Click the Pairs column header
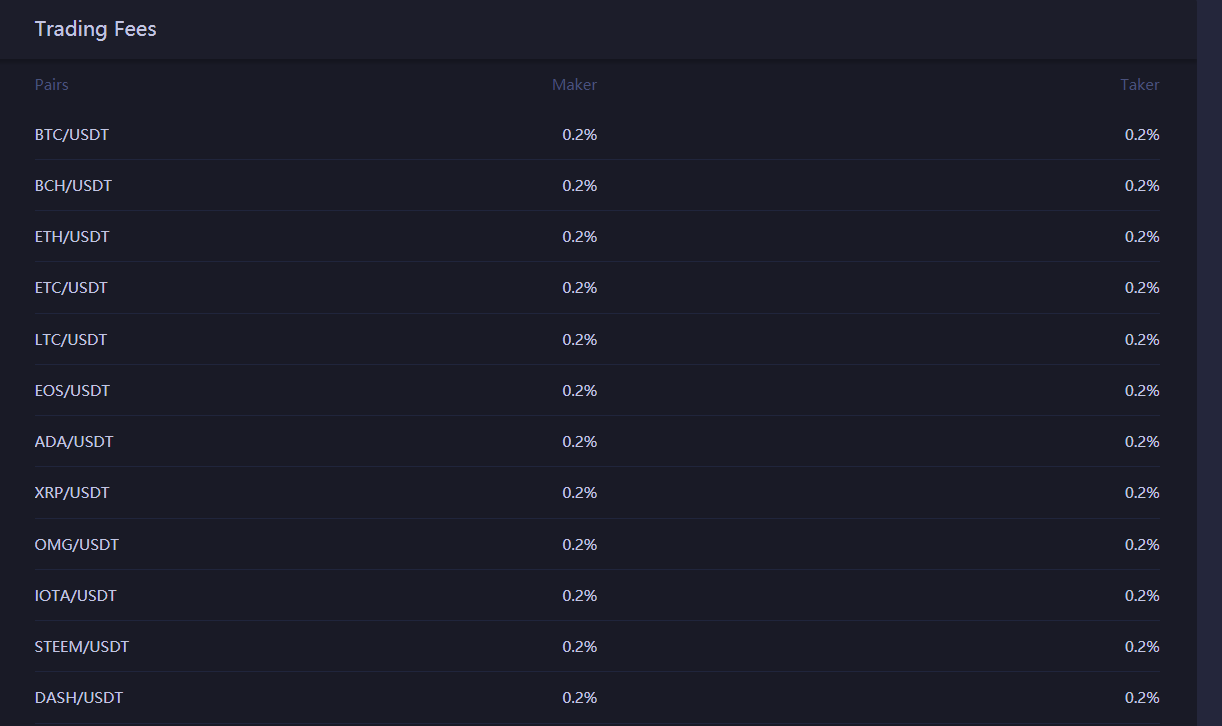1222x726 pixels. coord(52,85)
